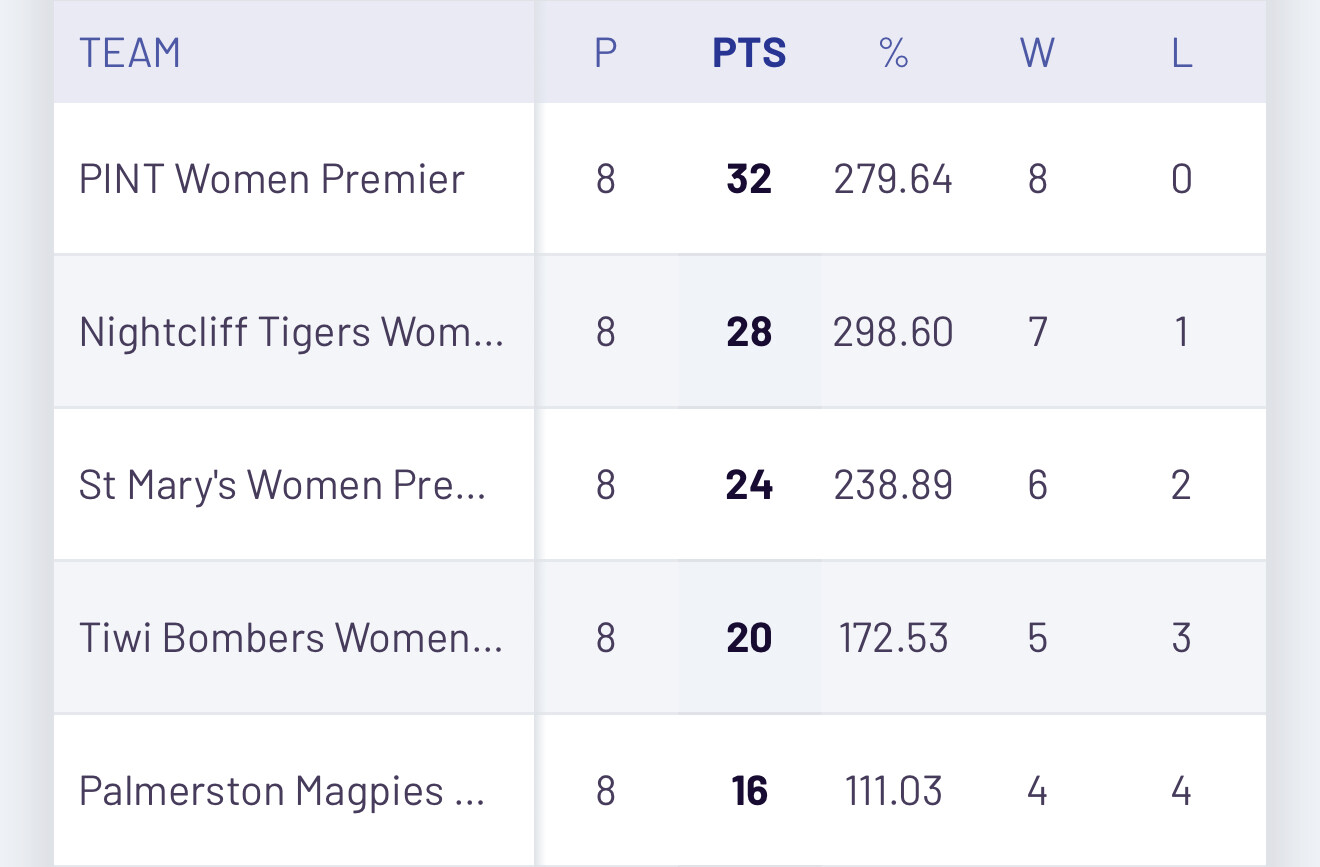Click St Mary's 238.89 percentage cell
This screenshot has height=867, width=1320.
point(893,485)
